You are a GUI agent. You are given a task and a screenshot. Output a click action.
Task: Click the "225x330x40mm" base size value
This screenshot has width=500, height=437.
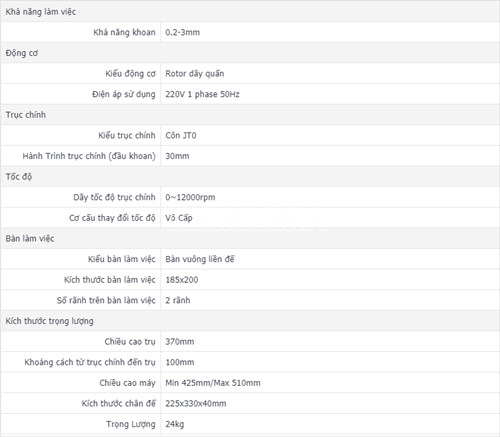[x=196, y=403]
